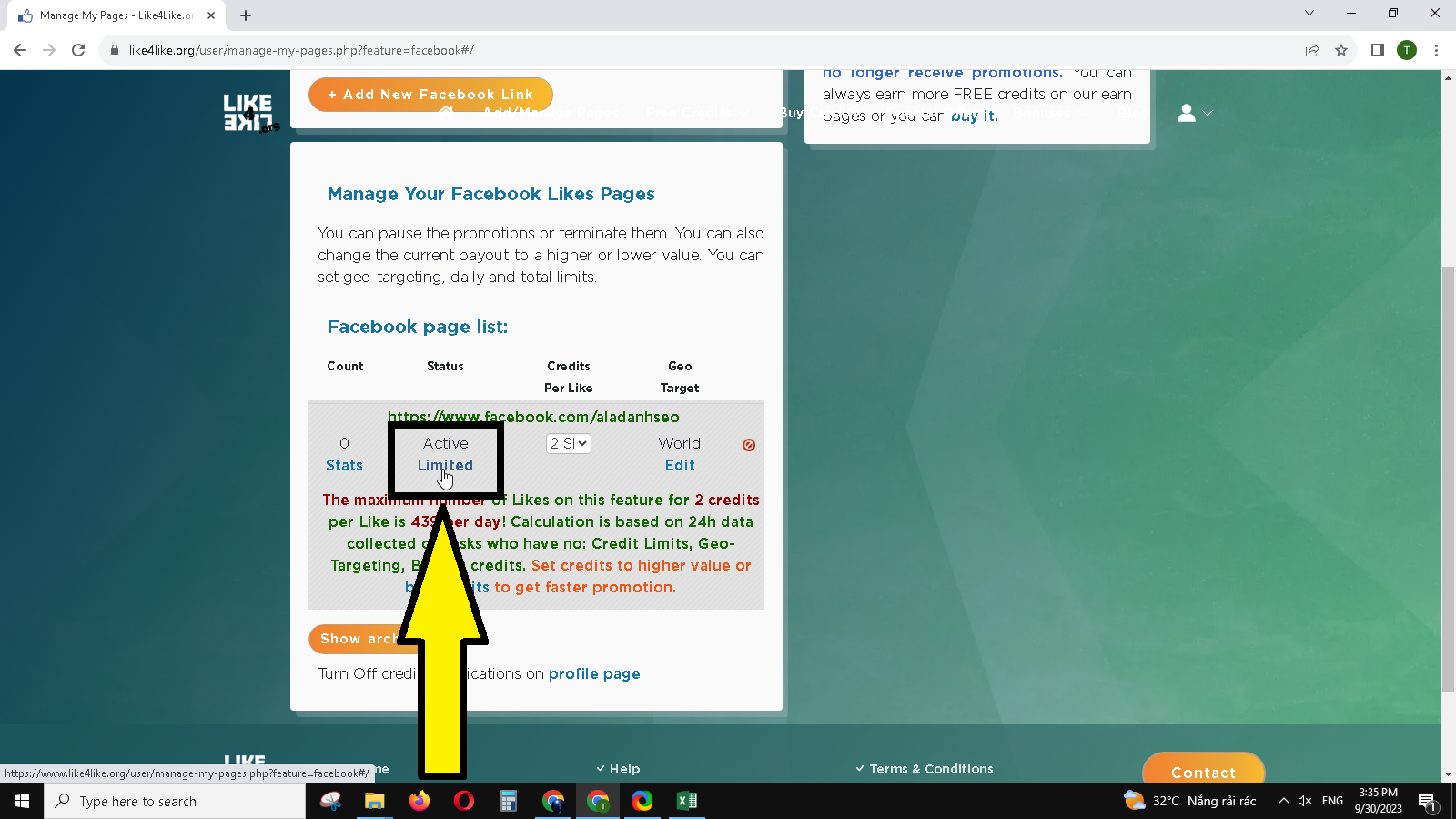Click the Manage Your Facebook Likes Pages heading
The width and height of the screenshot is (1456, 819).
coord(490,194)
